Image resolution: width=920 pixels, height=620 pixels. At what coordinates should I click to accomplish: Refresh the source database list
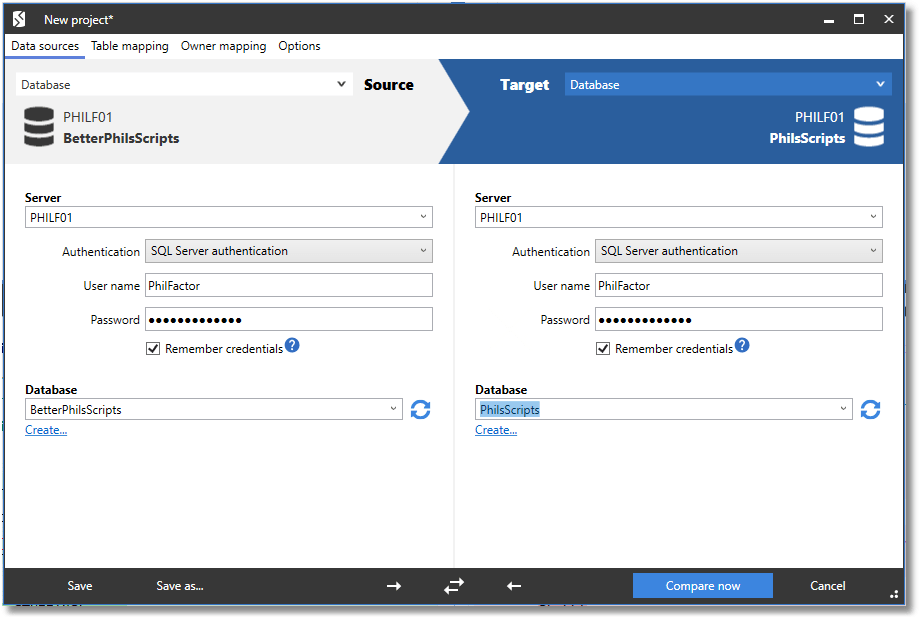pyautogui.click(x=420, y=409)
